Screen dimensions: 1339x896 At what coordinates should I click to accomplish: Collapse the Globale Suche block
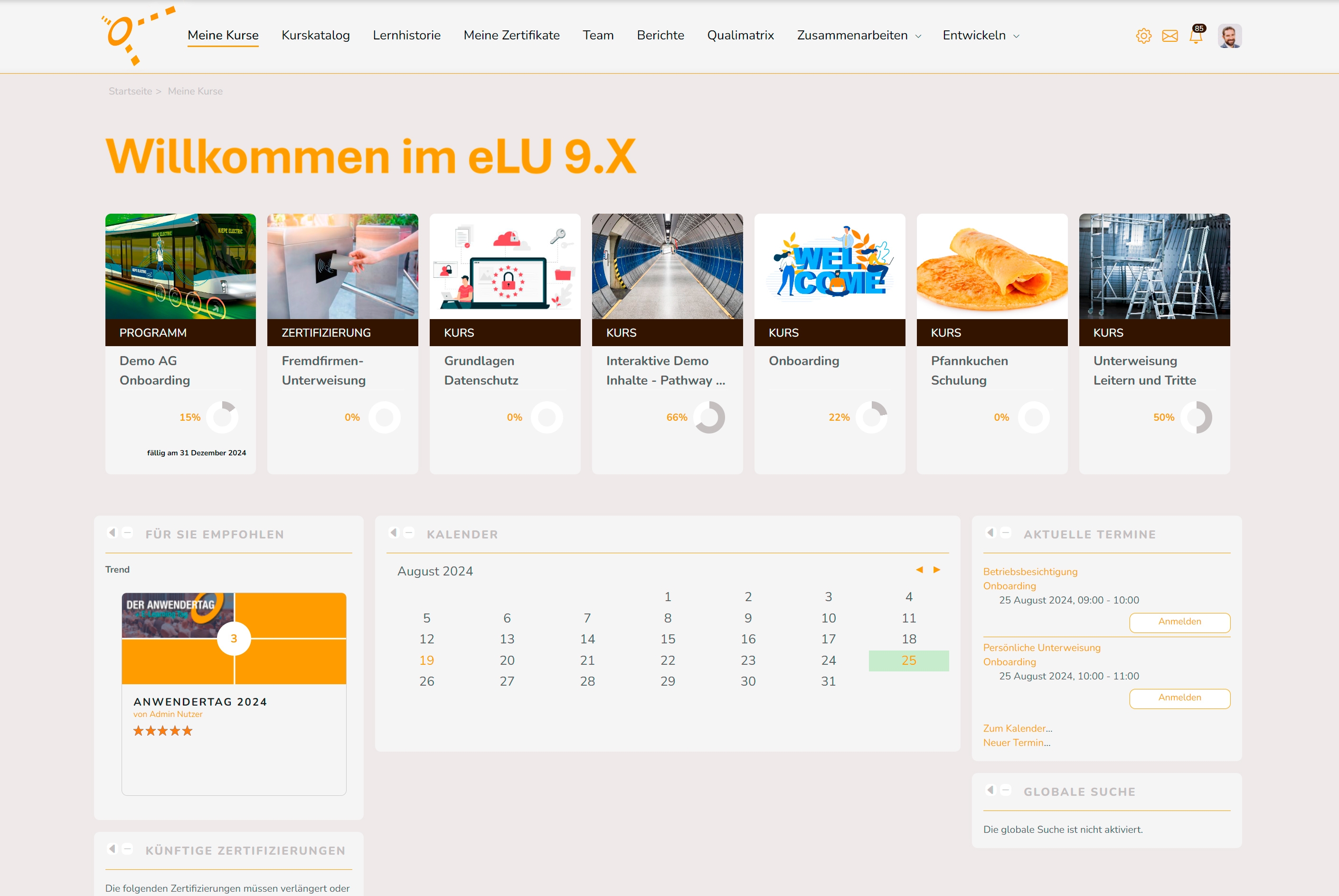(1006, 790)
